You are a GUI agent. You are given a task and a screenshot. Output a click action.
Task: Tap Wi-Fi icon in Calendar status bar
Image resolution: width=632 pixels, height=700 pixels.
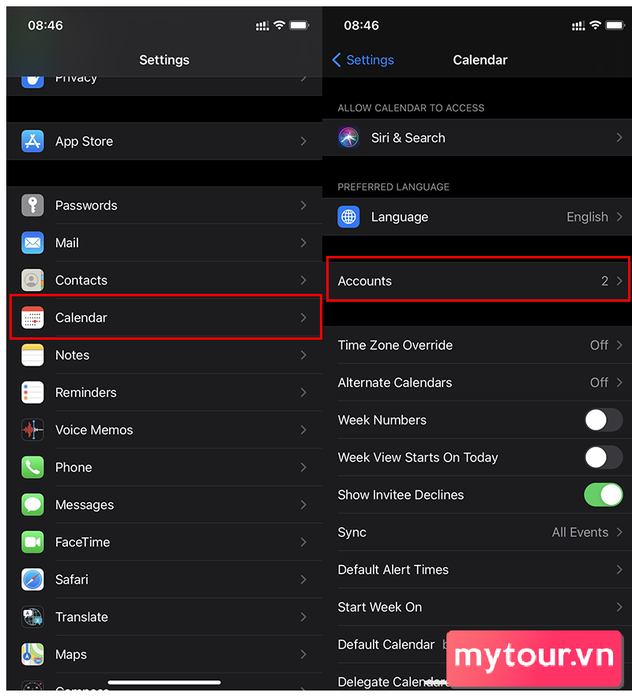click(x=595, y=25)
